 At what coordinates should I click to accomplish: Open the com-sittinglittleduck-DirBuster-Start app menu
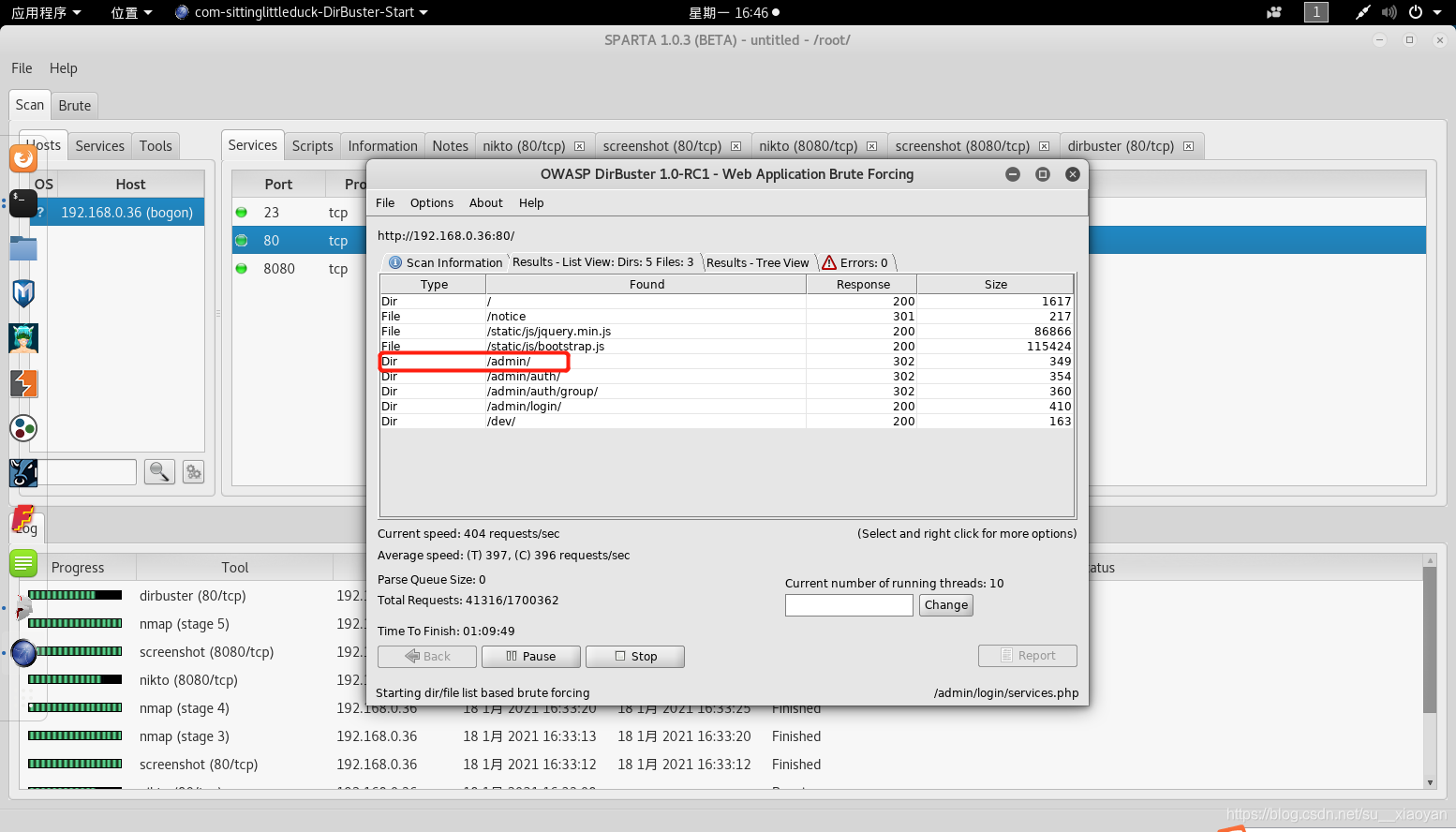click(302, 12)
